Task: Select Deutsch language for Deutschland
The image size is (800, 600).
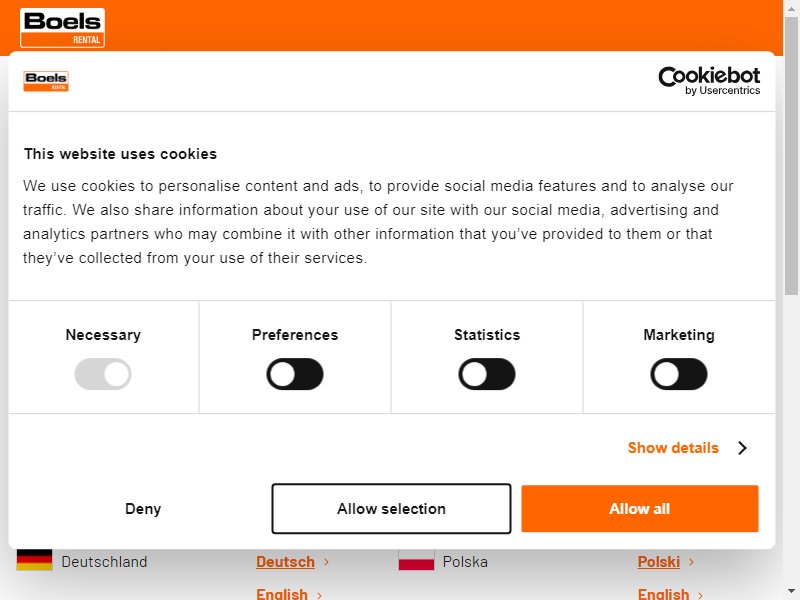Action: coord(285,562)
